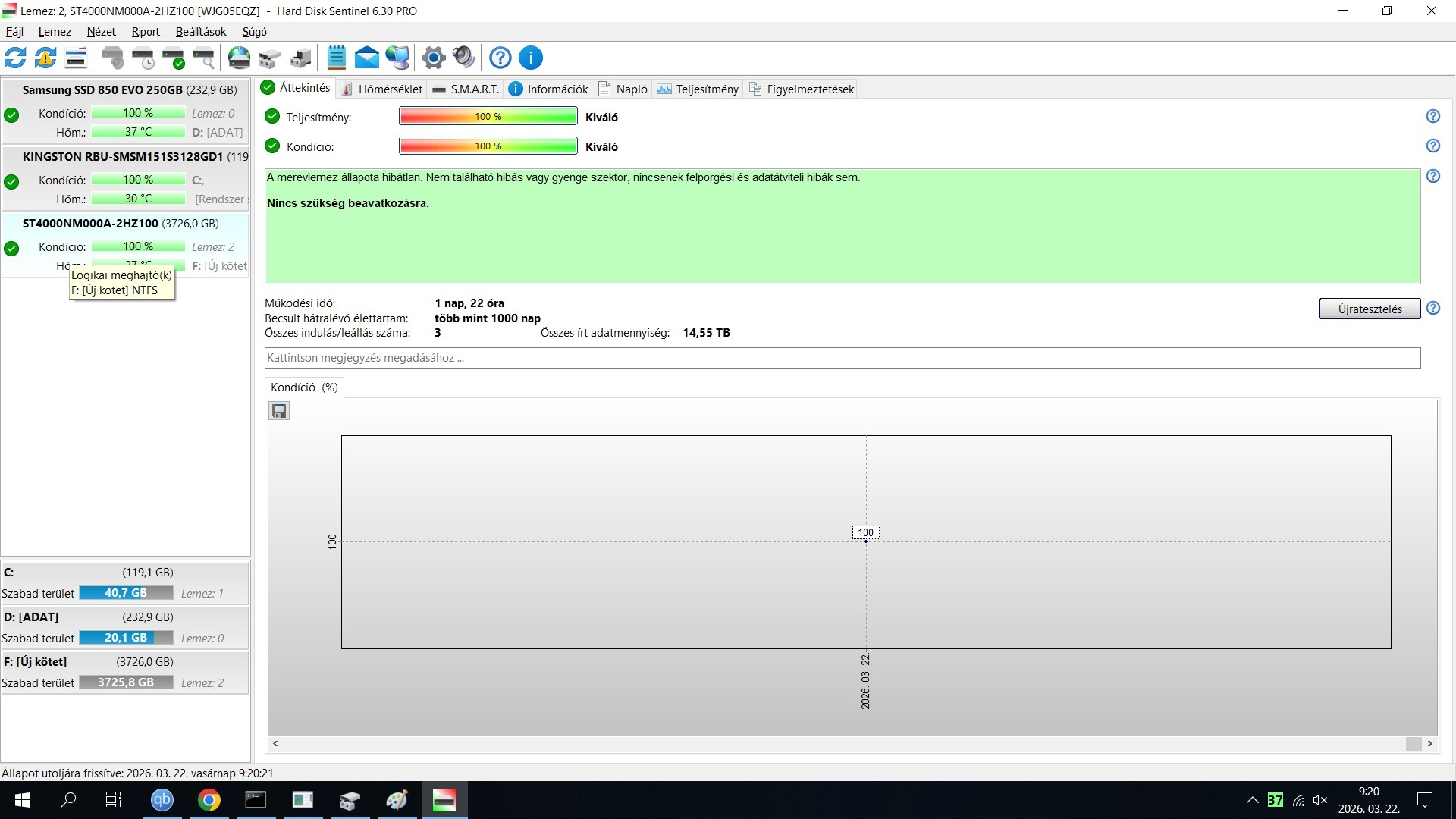Open the blue envelope email icon
The height and width of the screenshot is (819, 1456).
tap(366, 58)
